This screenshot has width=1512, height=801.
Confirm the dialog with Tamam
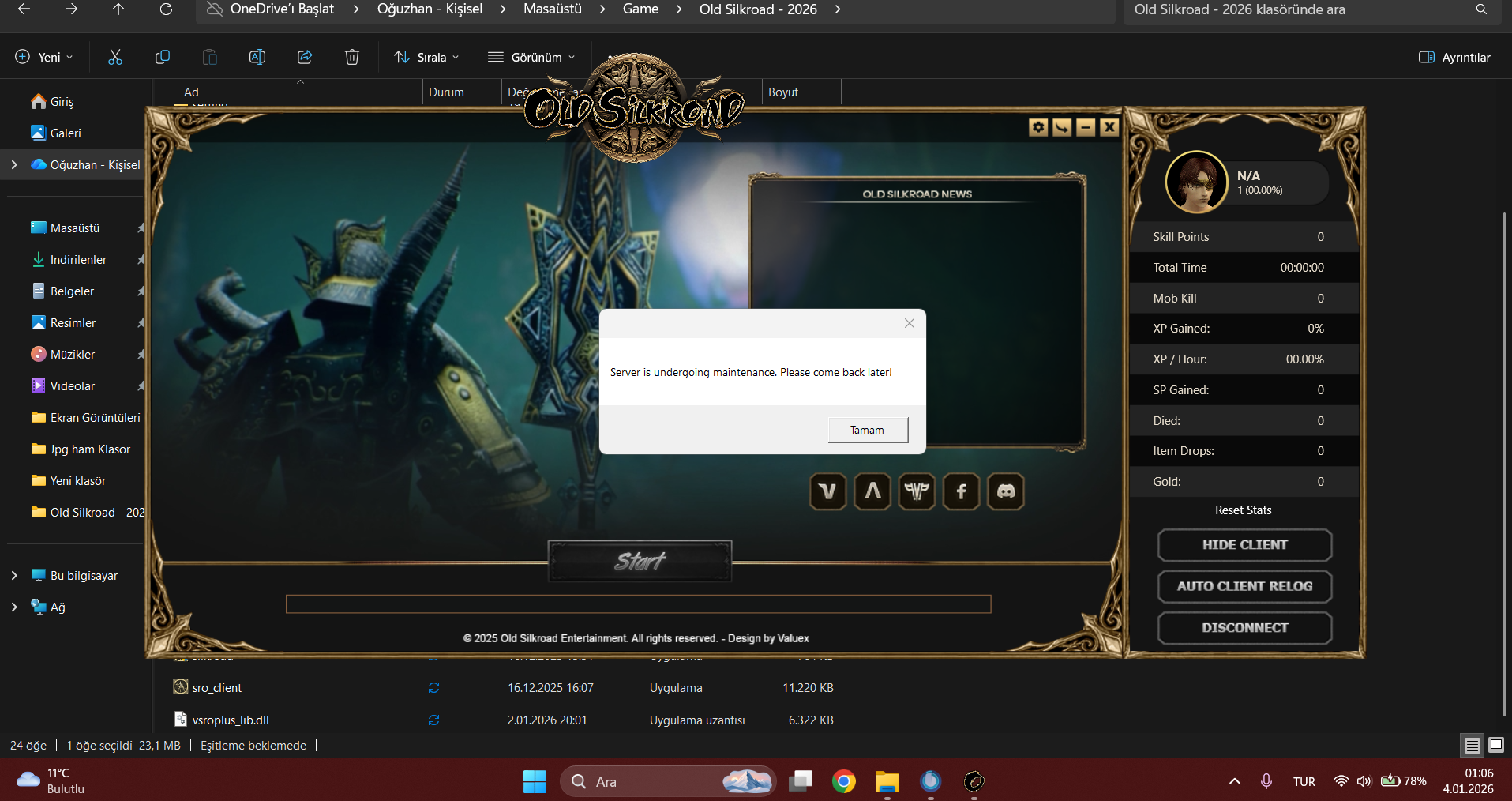tap(868, 430)
